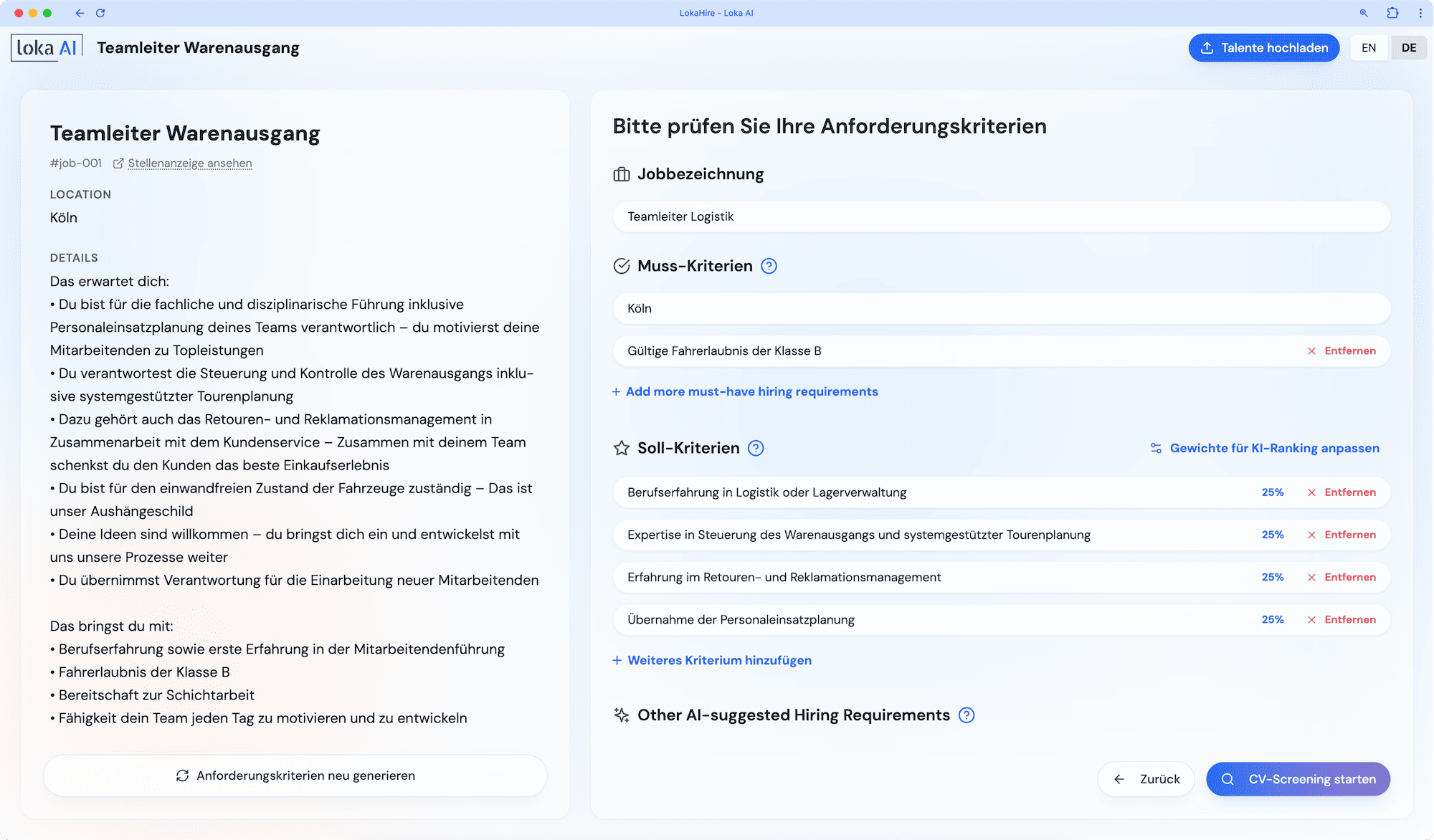Start CV-Screening
1434x840 pixels.
[x=1298, y=779]
